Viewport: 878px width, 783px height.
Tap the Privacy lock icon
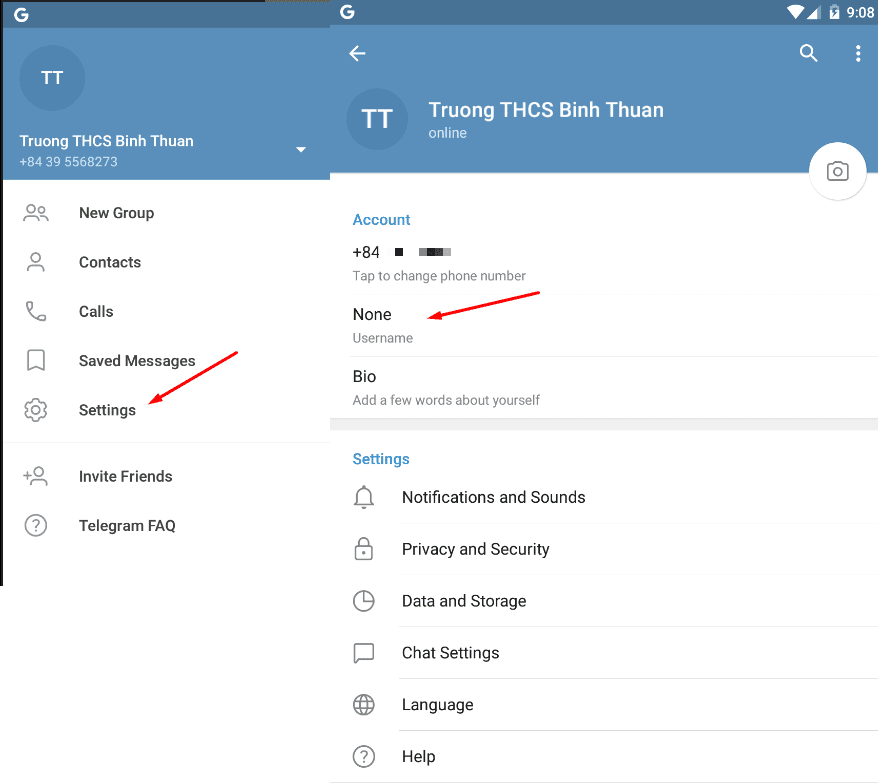pos(364,549)
